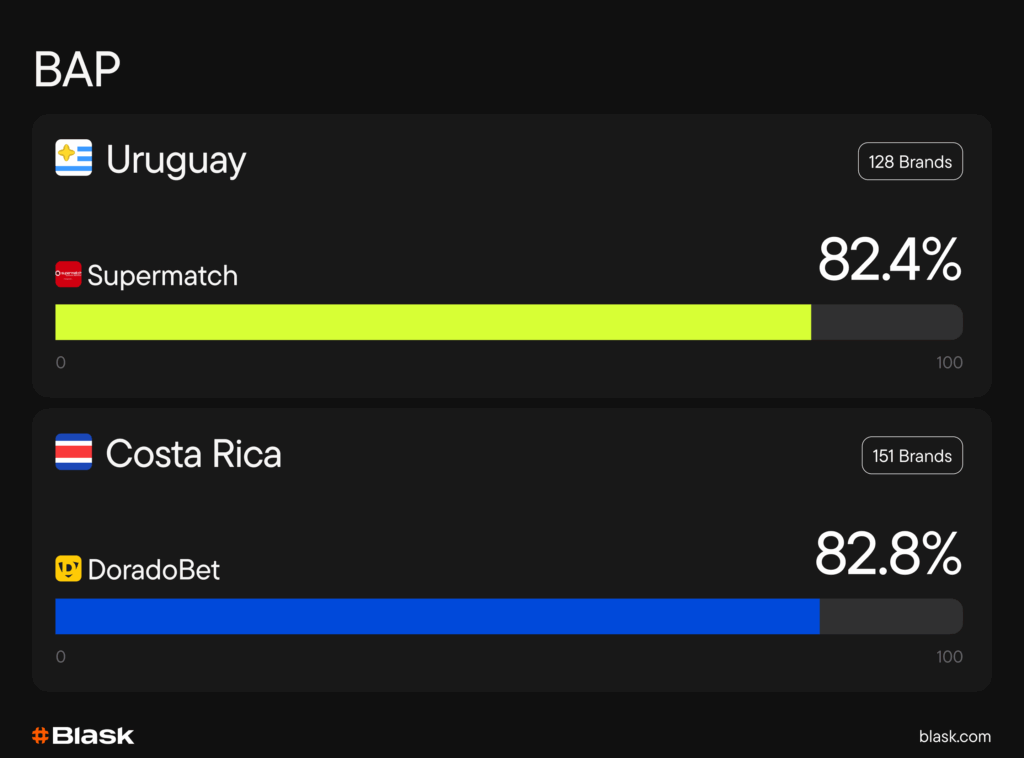Click the unfilled end of Uruguay's bar
Viewport: 1024px width, 758px height.
(886, 322)
